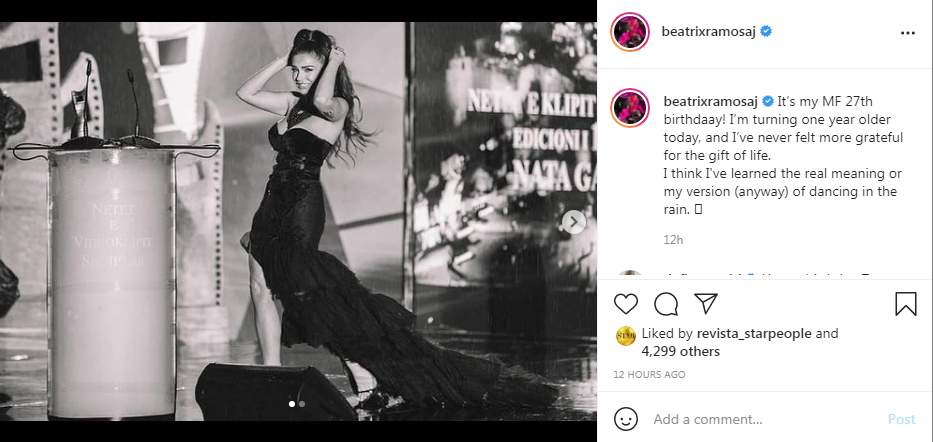933x442 pixels.
Task: Click the 12h caption timestamp
Action: pos(673,240)
